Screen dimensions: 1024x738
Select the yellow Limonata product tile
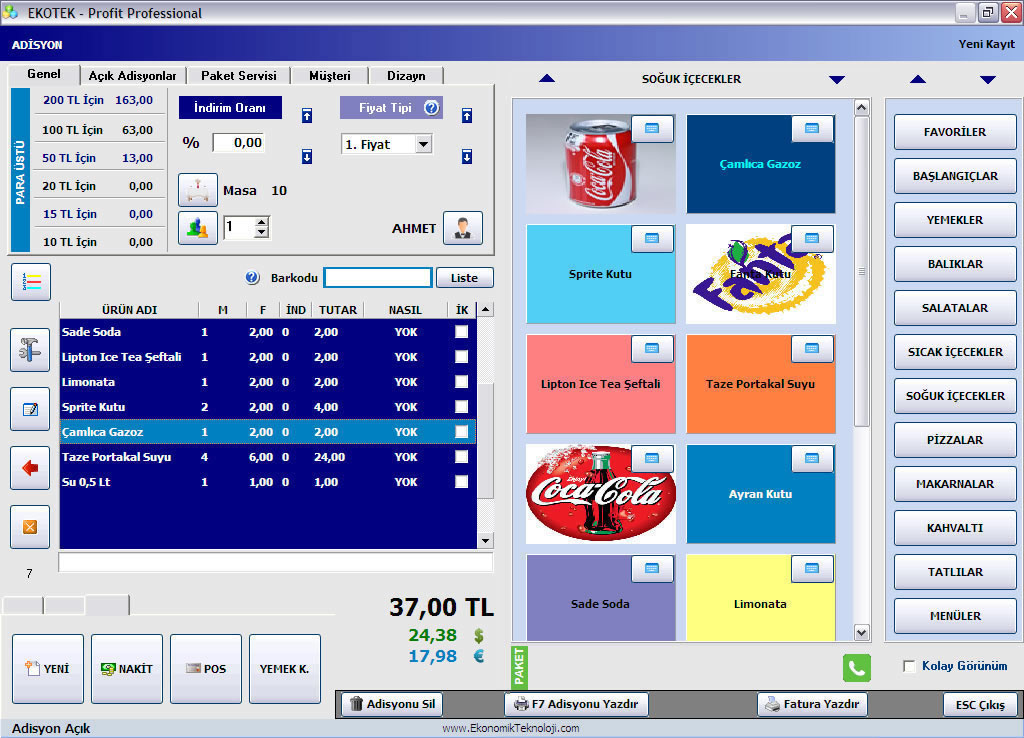coord(761,598)
